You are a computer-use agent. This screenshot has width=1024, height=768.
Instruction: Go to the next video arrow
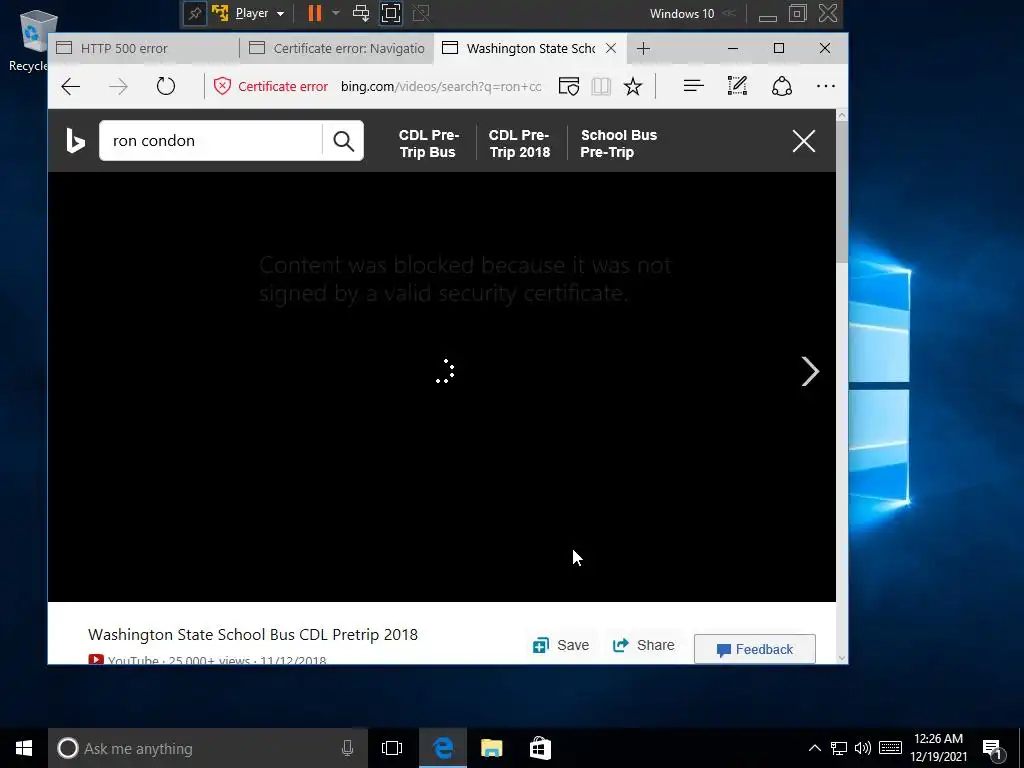(810, 372)
